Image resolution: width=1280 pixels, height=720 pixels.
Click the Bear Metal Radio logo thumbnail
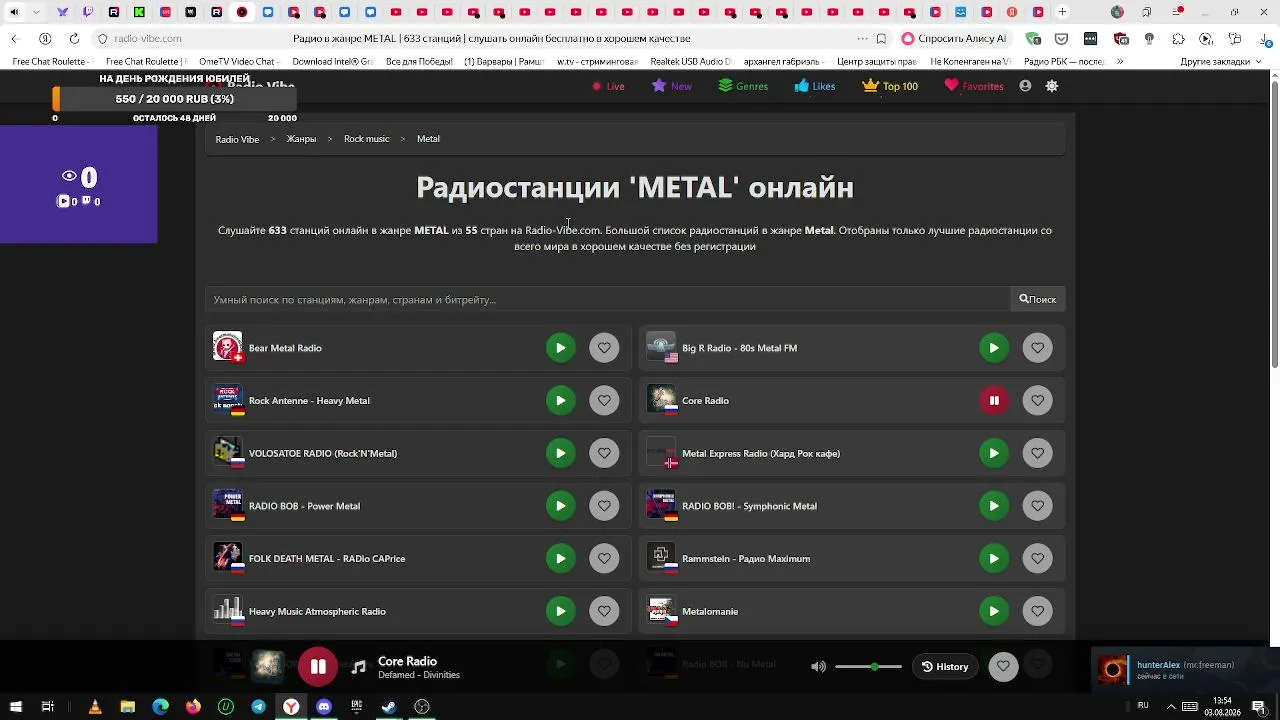tap(227, 347)
